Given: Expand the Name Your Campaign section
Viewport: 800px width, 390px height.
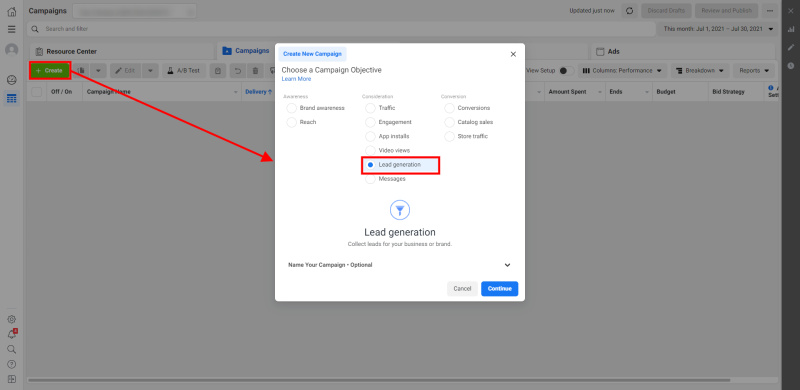Looking at the screenshot, I should click(399, 265).
